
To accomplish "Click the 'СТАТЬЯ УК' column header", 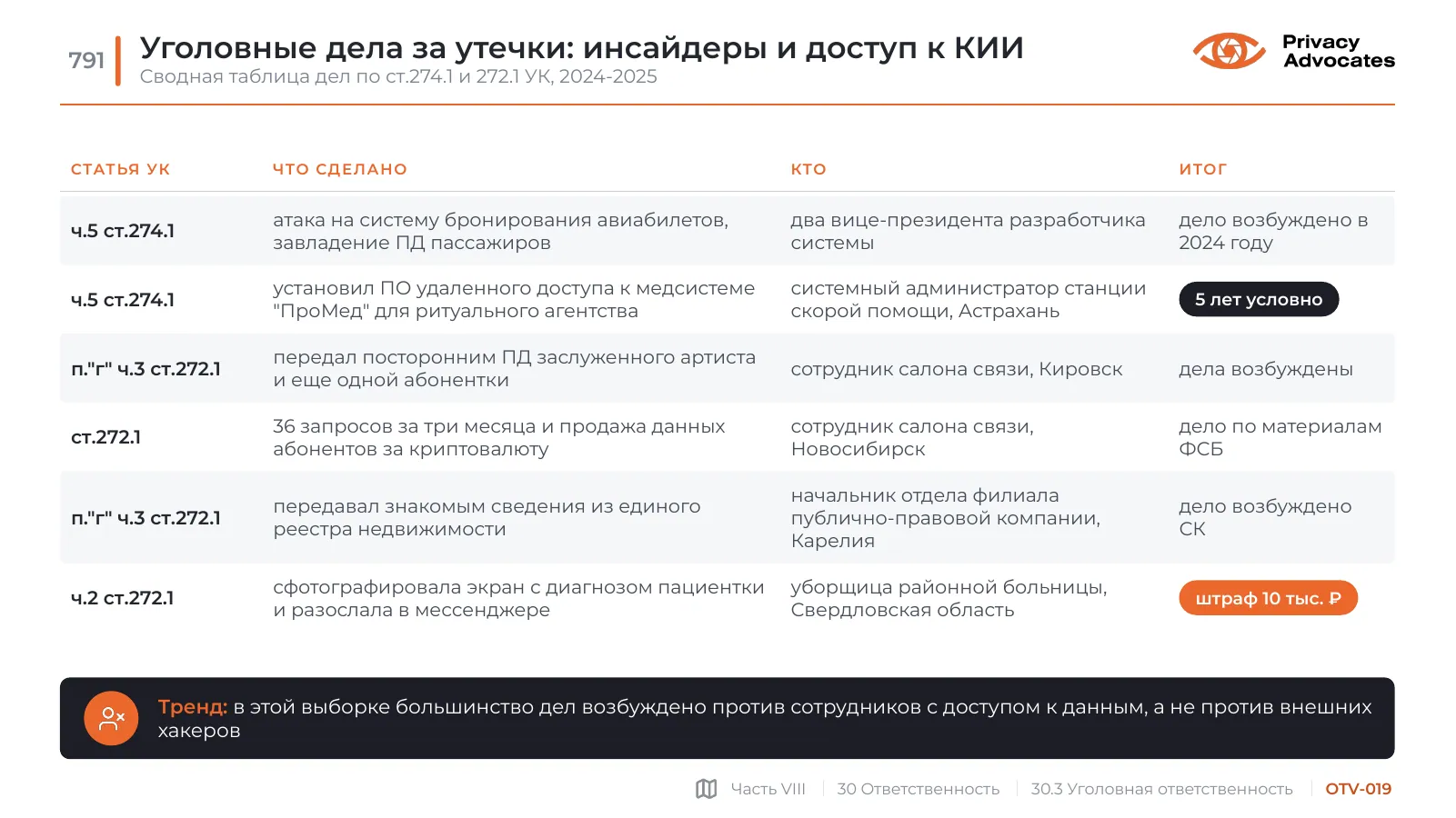I will click(121, 169).
